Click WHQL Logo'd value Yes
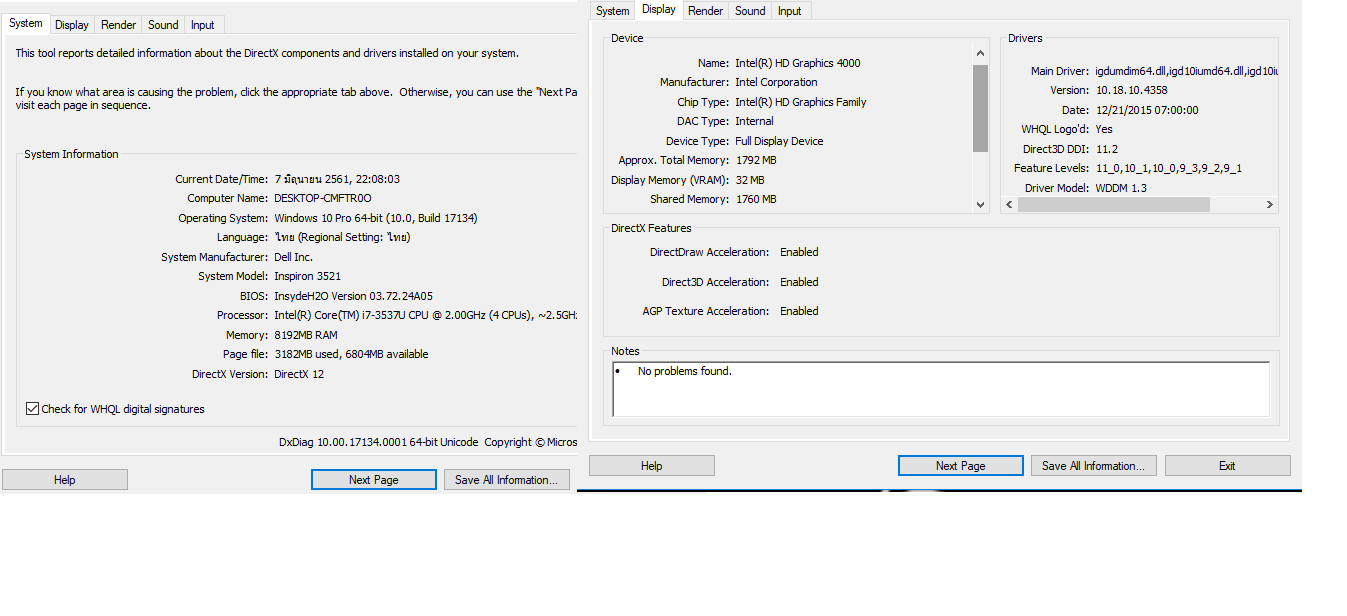Viewport: 1347px width, 616px height. pyautogui.click(x=1104, y=129)
